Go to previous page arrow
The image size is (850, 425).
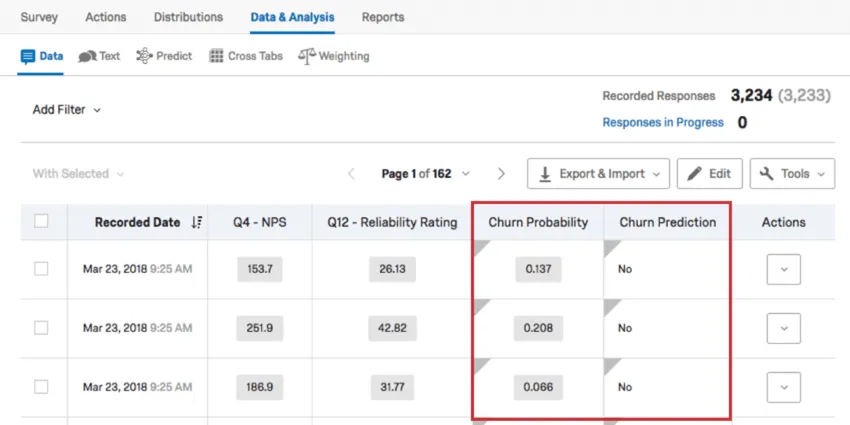pos(351,174)
